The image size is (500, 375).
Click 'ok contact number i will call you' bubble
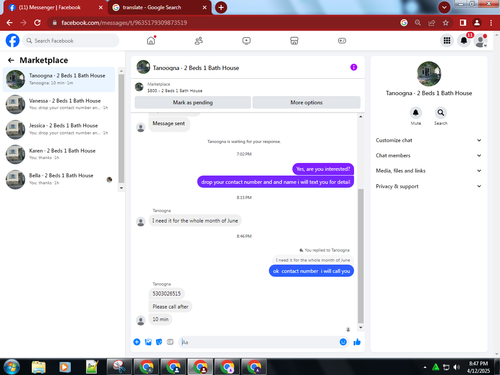[x=311, y=271]
